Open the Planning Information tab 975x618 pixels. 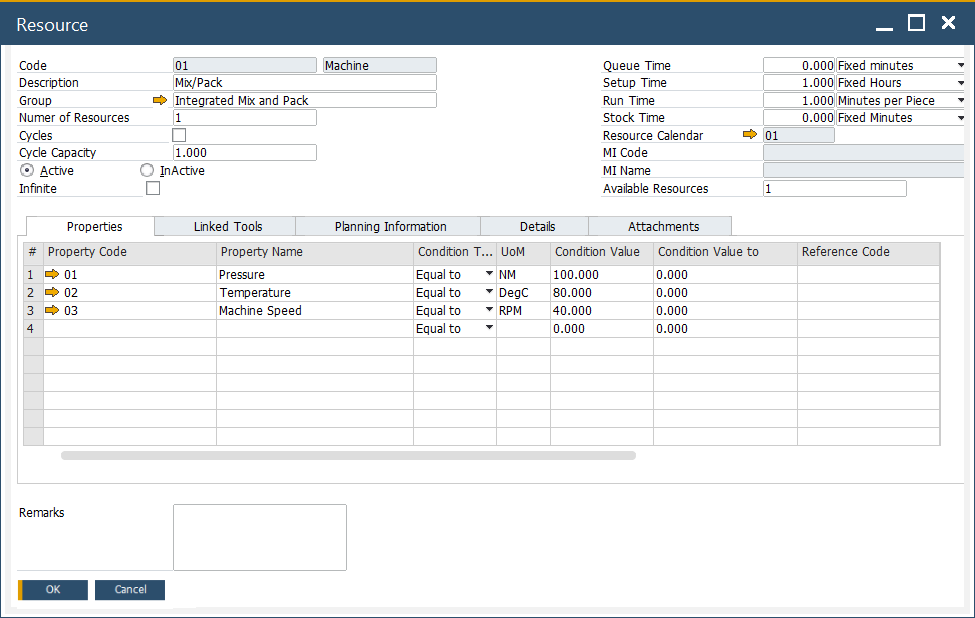point(390,226)
